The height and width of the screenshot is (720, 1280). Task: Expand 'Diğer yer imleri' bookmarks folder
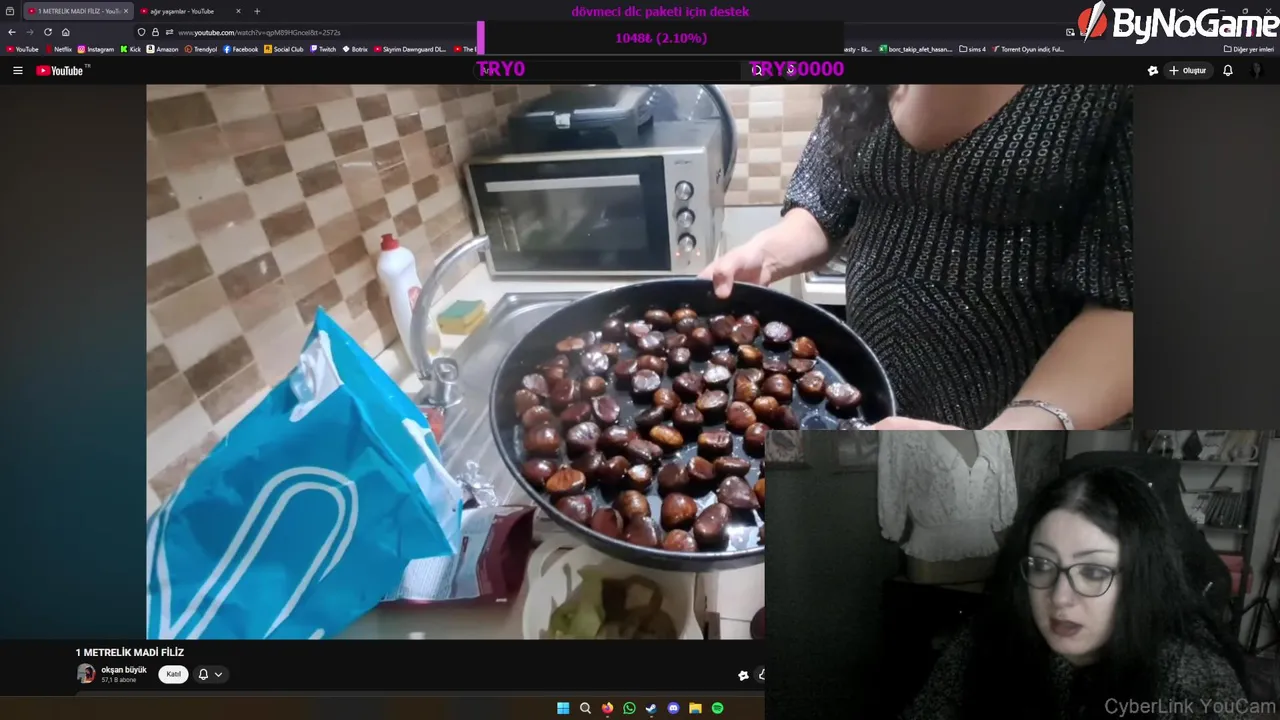1249,49
